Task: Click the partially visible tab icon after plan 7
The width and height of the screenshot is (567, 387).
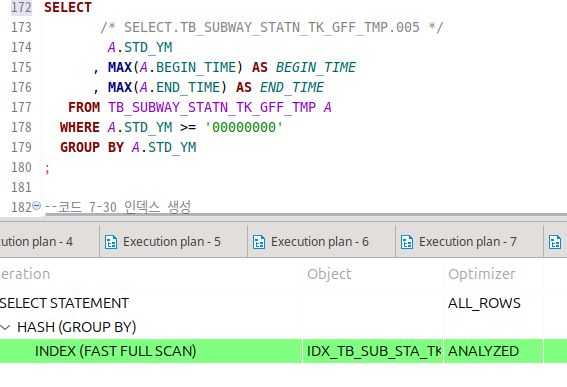Action: (555, 242)
